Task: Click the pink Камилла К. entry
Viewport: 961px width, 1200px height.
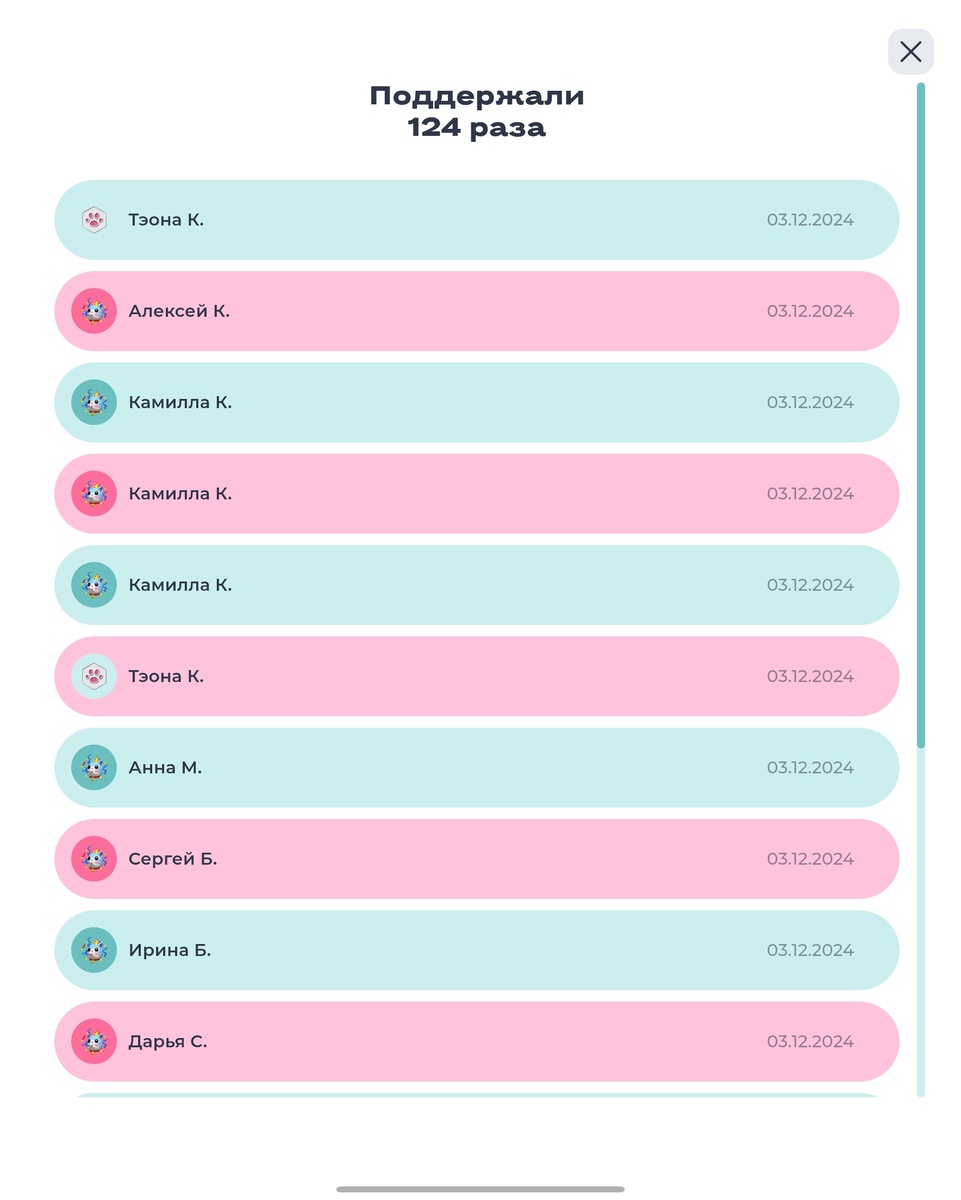Action: pos(475,493)
